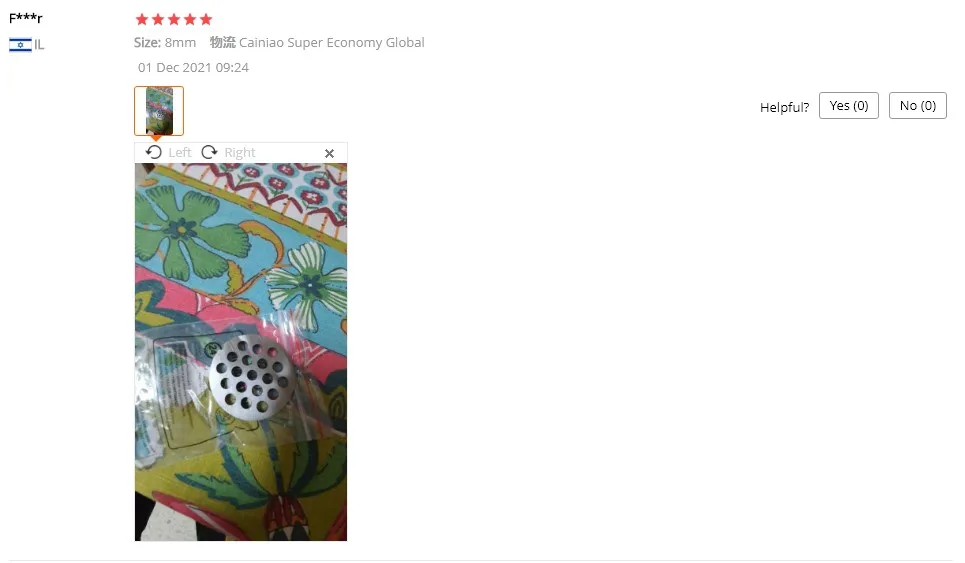Screen dimensions: 965x563
Task: Mark review helpful with Yes (0)
Action: tap(849, 106)
